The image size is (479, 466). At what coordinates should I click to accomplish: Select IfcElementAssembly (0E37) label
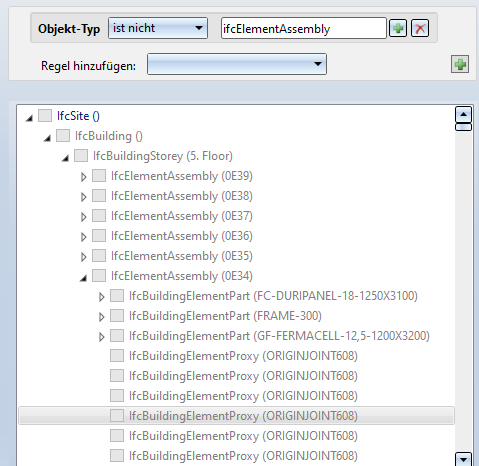tap(182, 216)
